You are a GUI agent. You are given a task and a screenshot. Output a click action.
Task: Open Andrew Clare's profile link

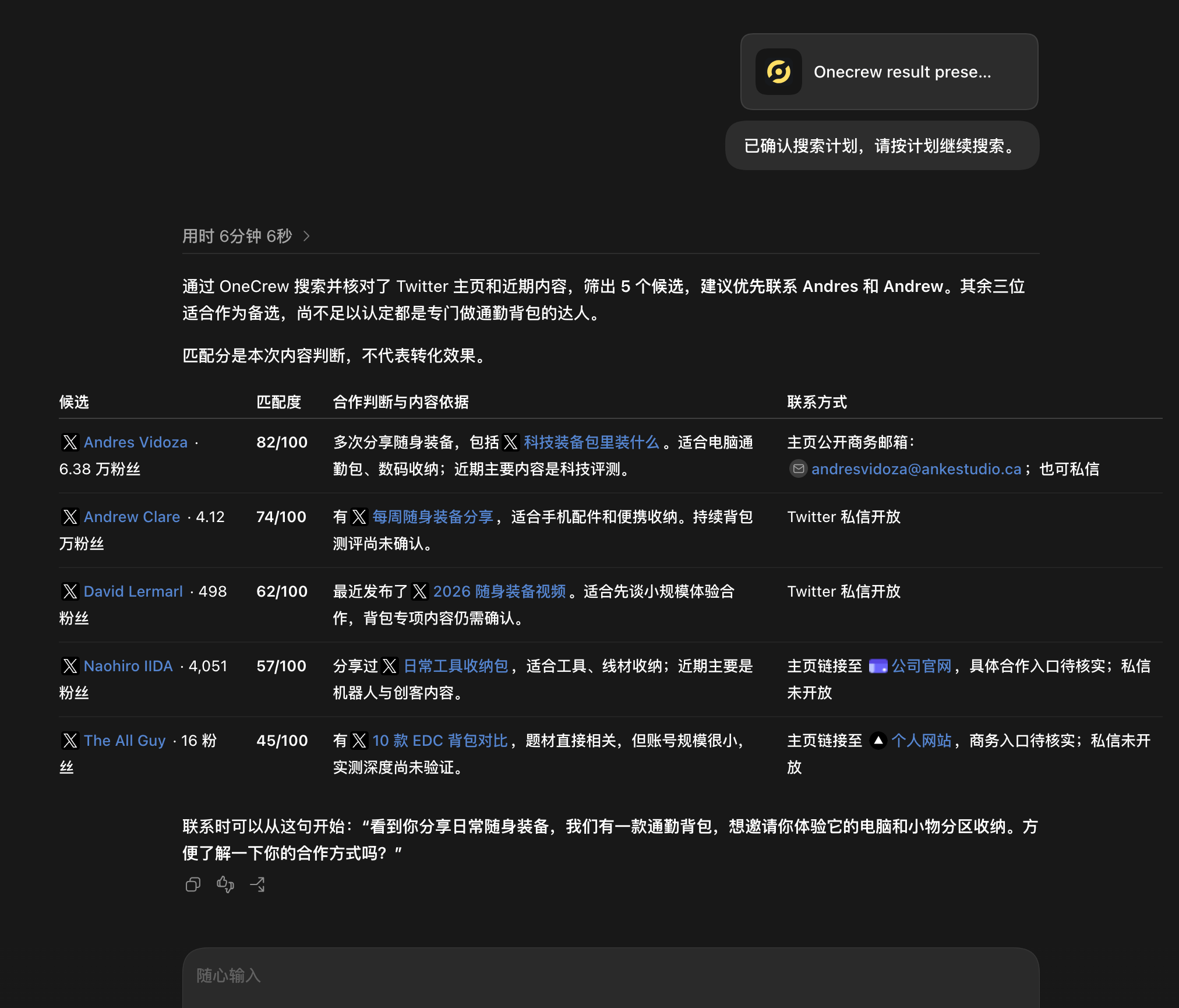pos(132,517)
